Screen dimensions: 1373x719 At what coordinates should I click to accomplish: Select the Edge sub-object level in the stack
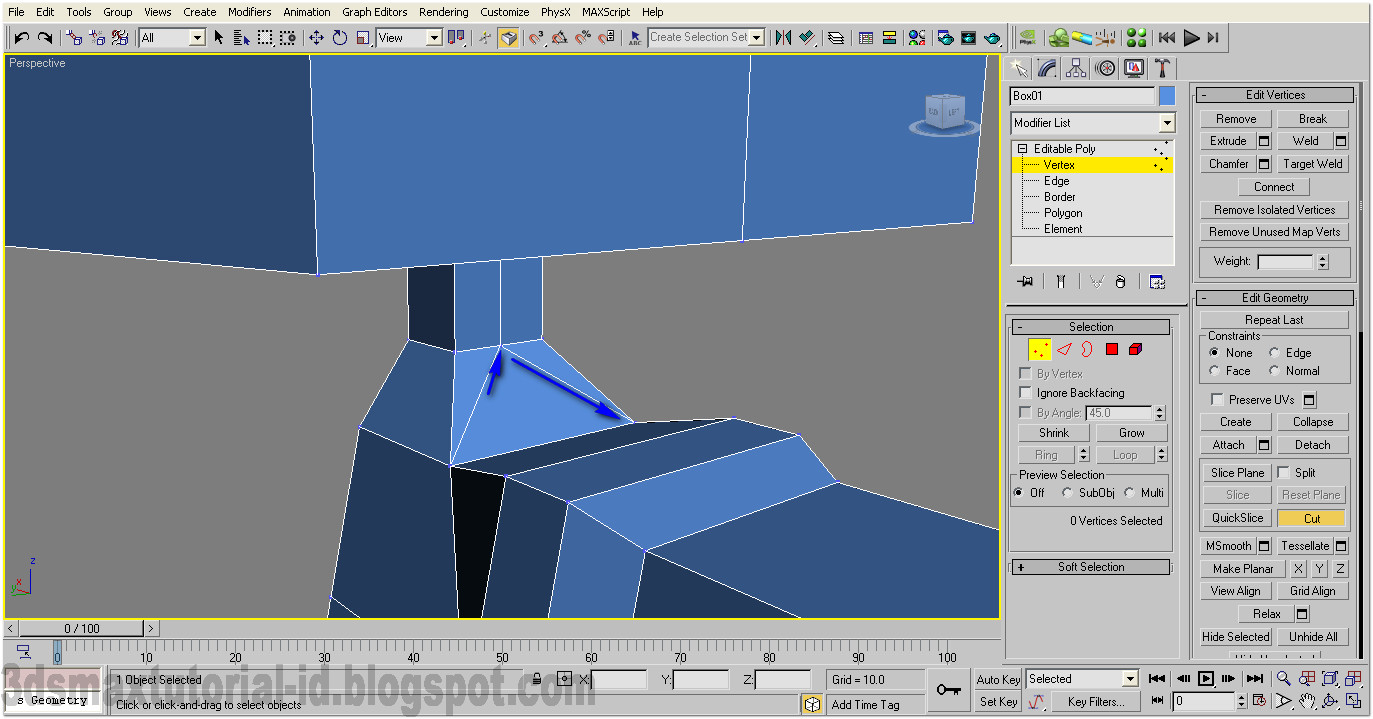coord(1058,180)
